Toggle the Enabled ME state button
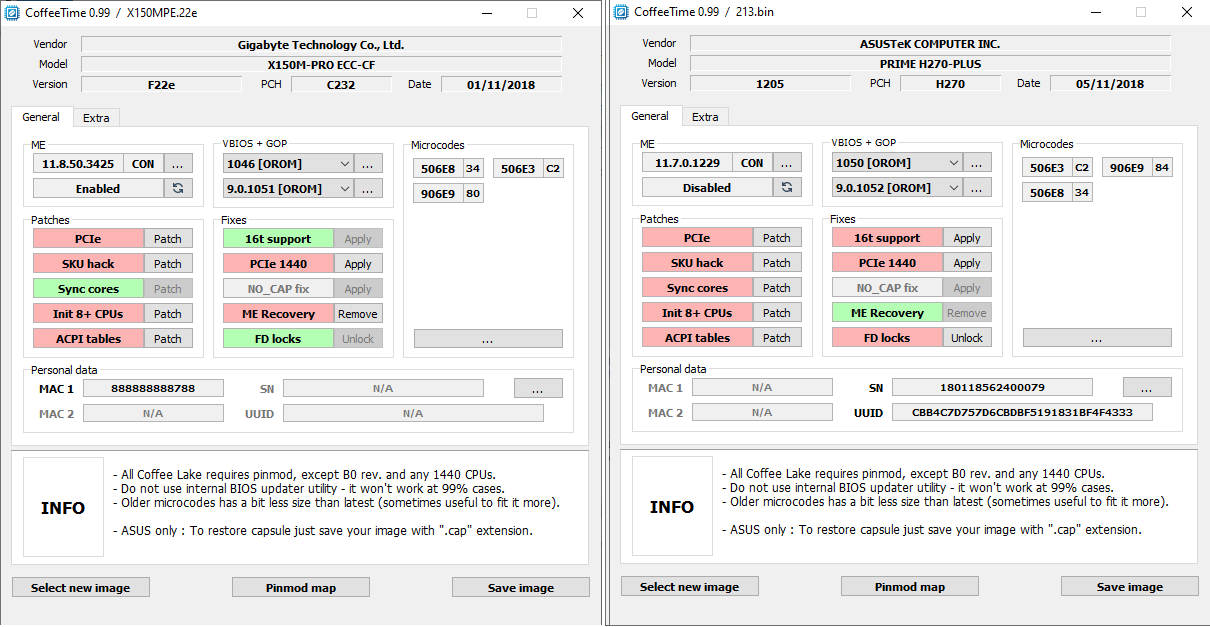 point(98,188)
